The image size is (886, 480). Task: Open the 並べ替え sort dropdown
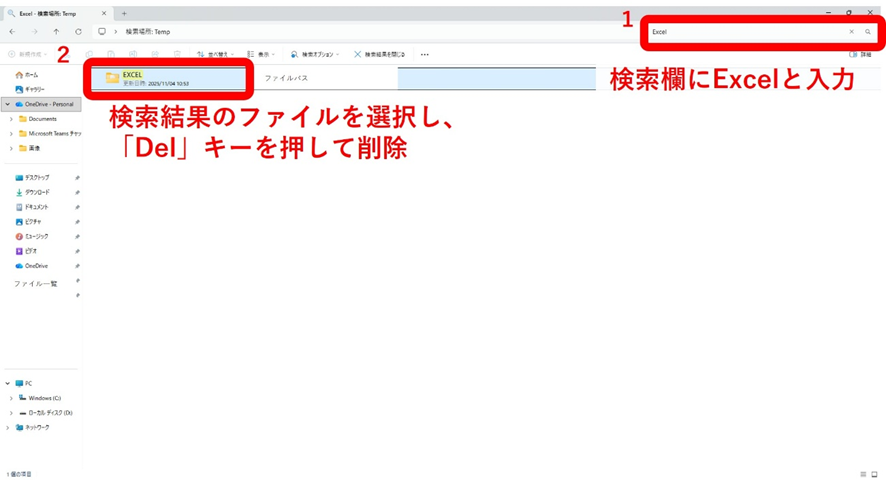point(215,55)
